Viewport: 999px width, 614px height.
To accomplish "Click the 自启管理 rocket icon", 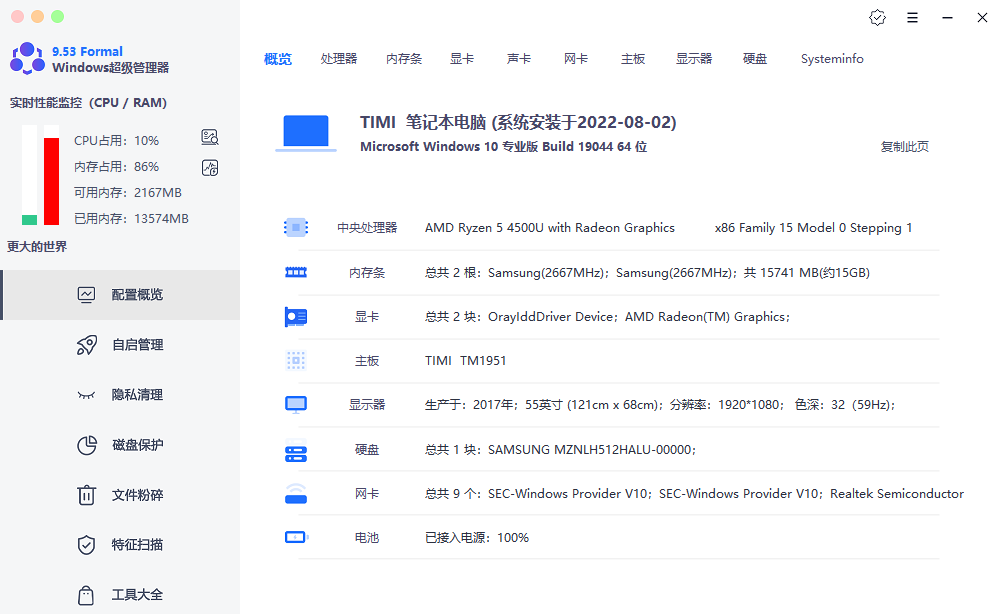I will pyautogui.click(x=87, y=345).
